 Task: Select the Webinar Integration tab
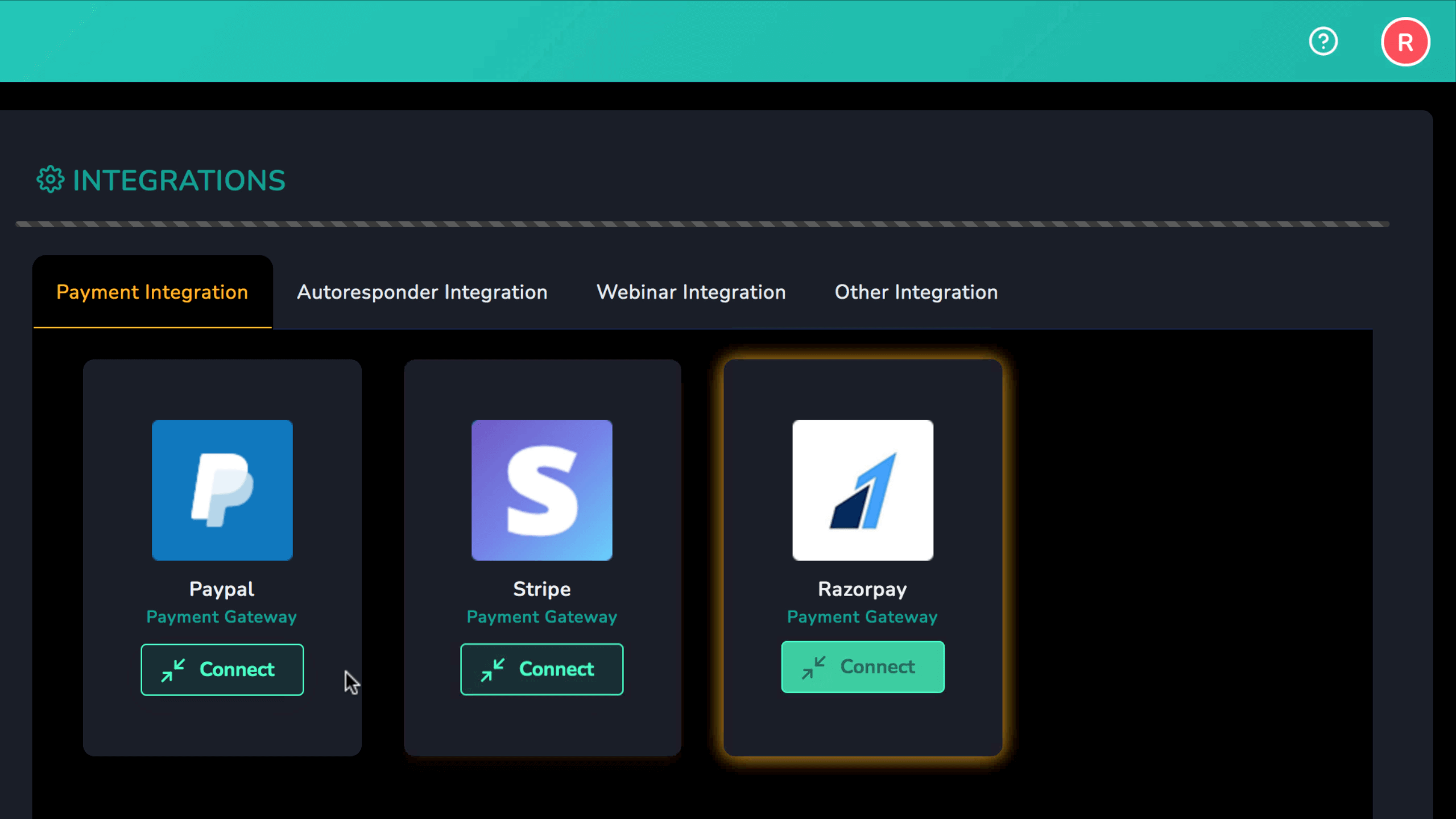point(690,292)
